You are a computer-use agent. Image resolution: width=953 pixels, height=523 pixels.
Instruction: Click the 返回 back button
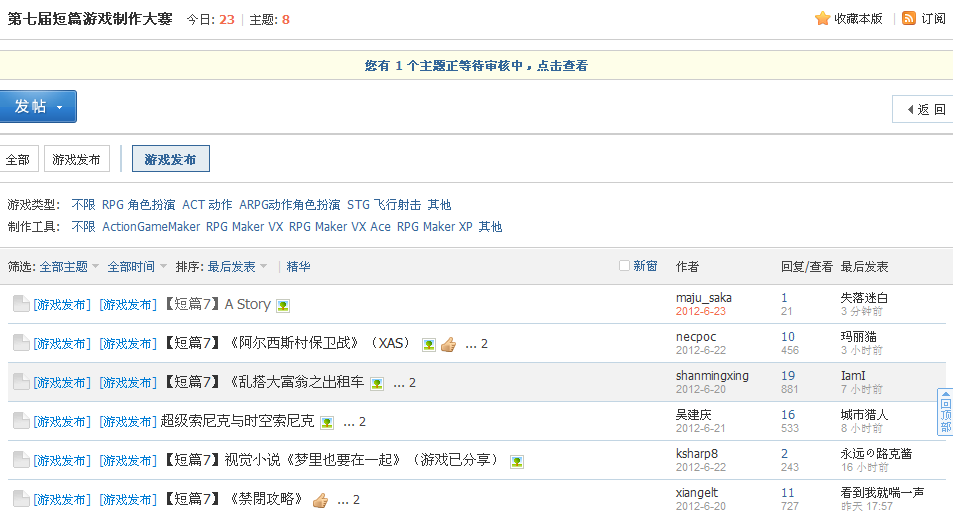point(924,109)
